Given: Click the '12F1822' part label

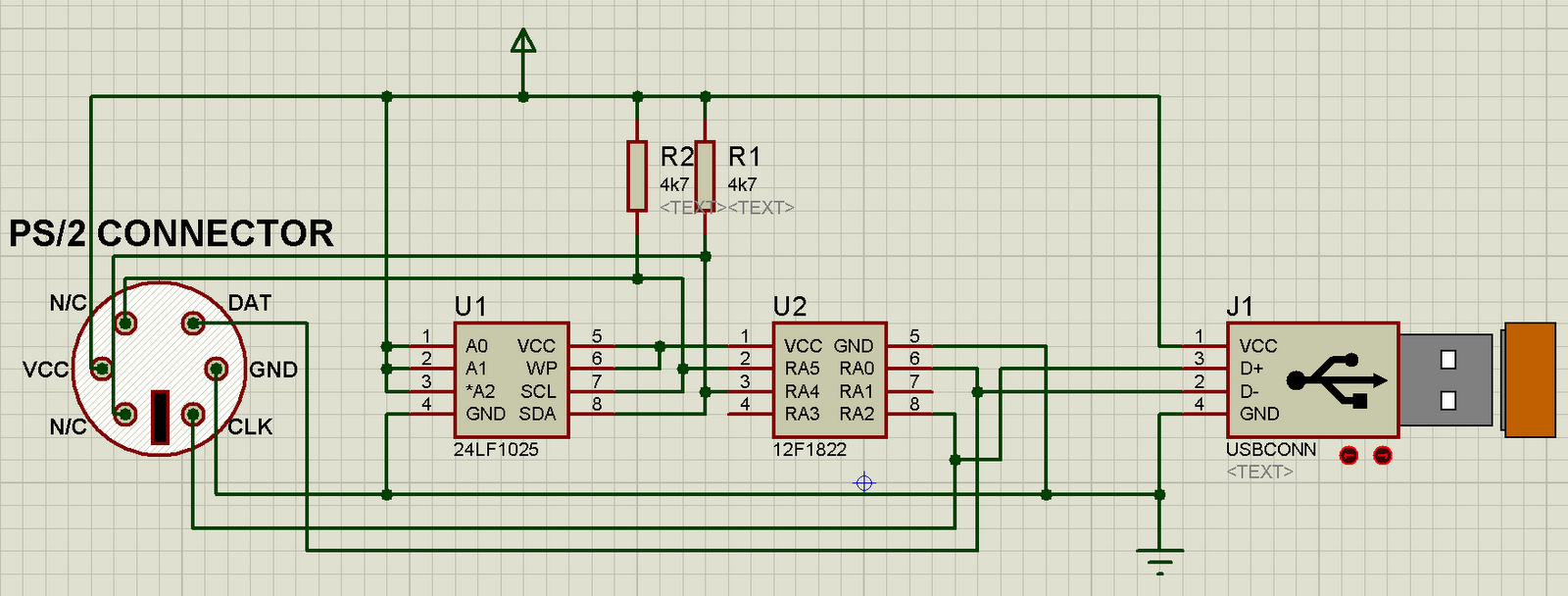Looking at the screenshot, I should click(809, 450).
